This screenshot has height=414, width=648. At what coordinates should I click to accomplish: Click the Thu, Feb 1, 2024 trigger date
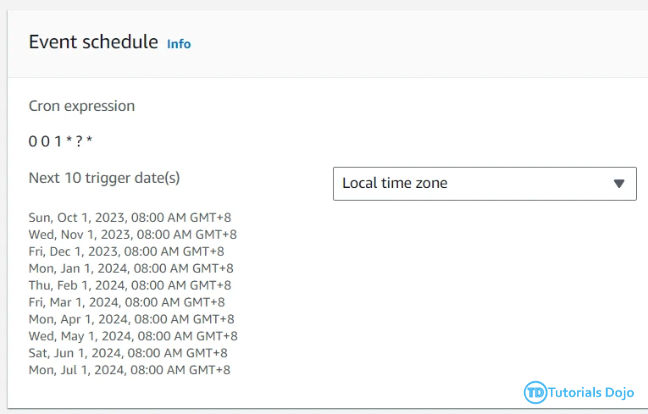point(130,285)
